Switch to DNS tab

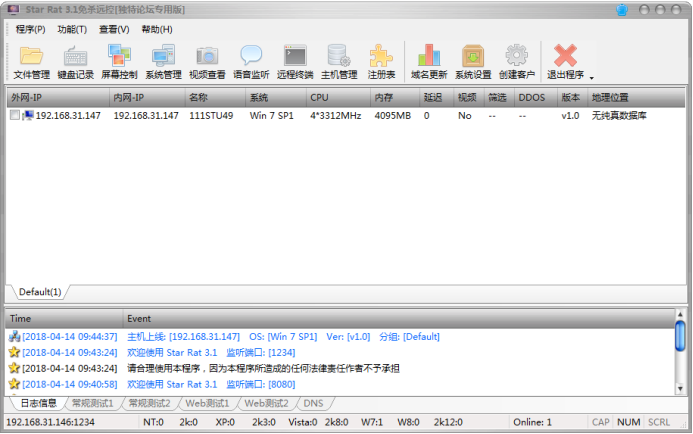(x=313, y=403)
